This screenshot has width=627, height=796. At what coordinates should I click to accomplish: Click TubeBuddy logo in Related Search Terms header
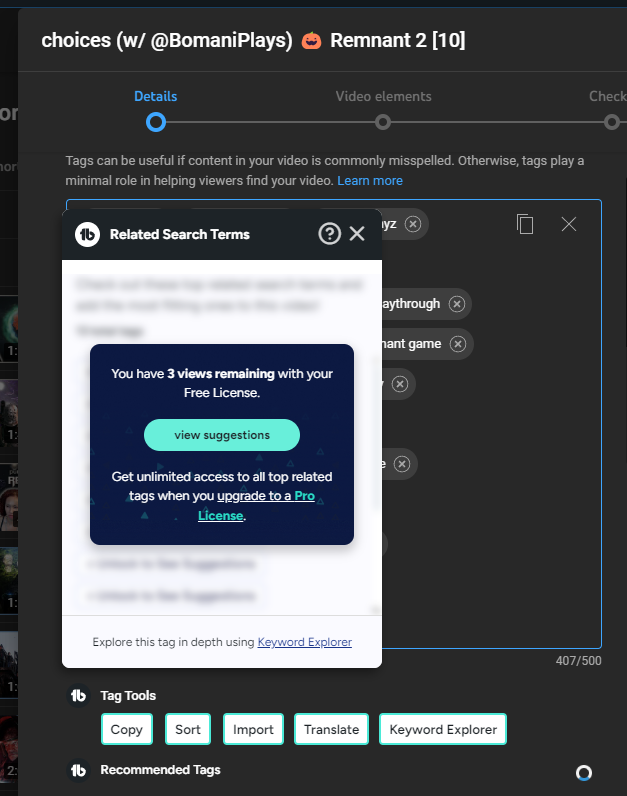tap(87, 234)
